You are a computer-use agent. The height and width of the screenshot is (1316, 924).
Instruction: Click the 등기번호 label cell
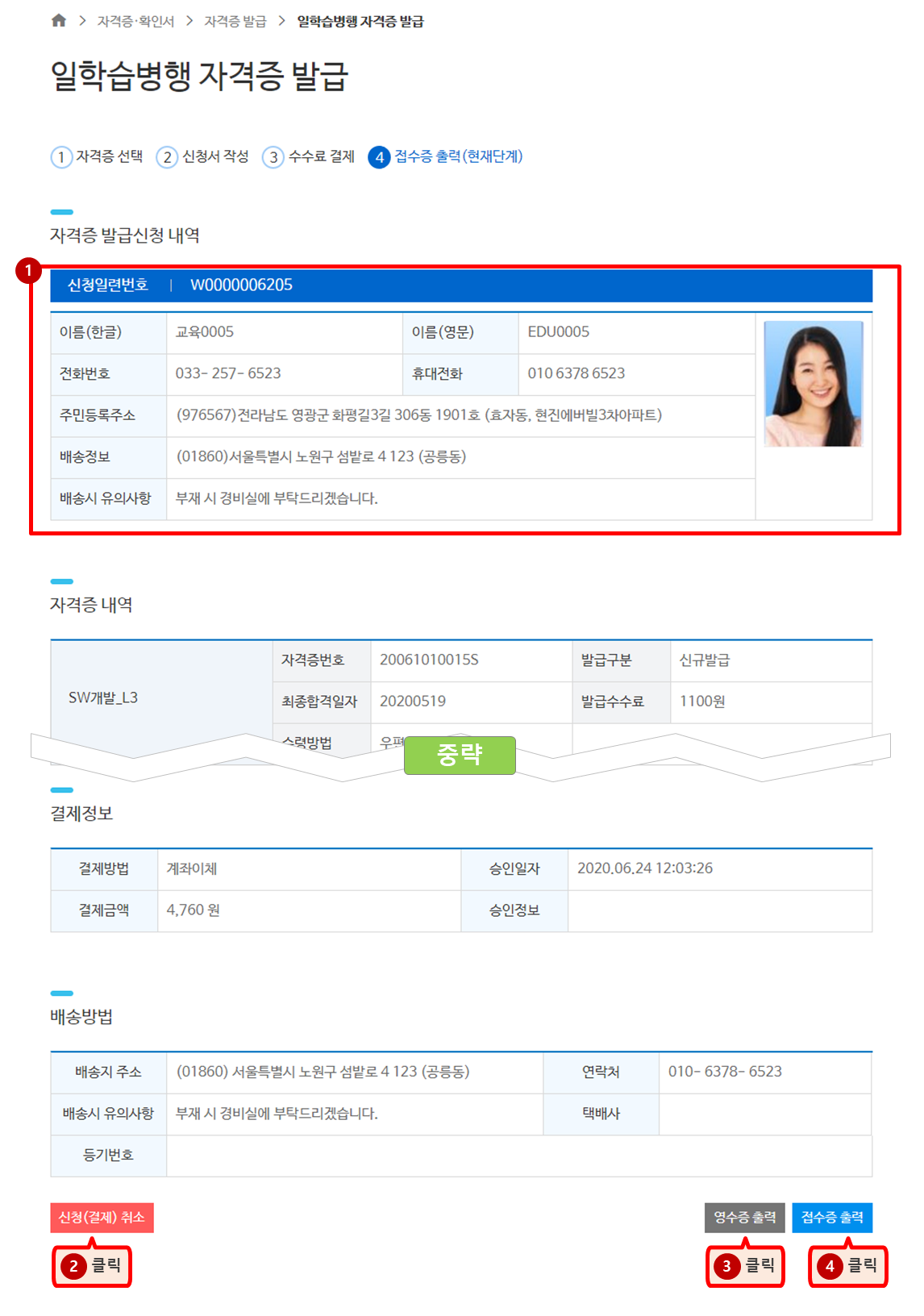tap(108, 1156)
